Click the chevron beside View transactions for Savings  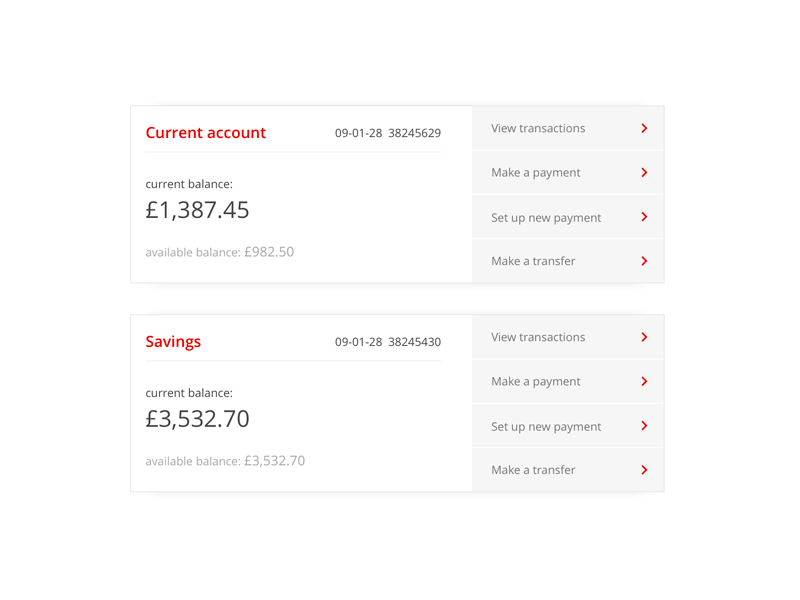(644, 337)
